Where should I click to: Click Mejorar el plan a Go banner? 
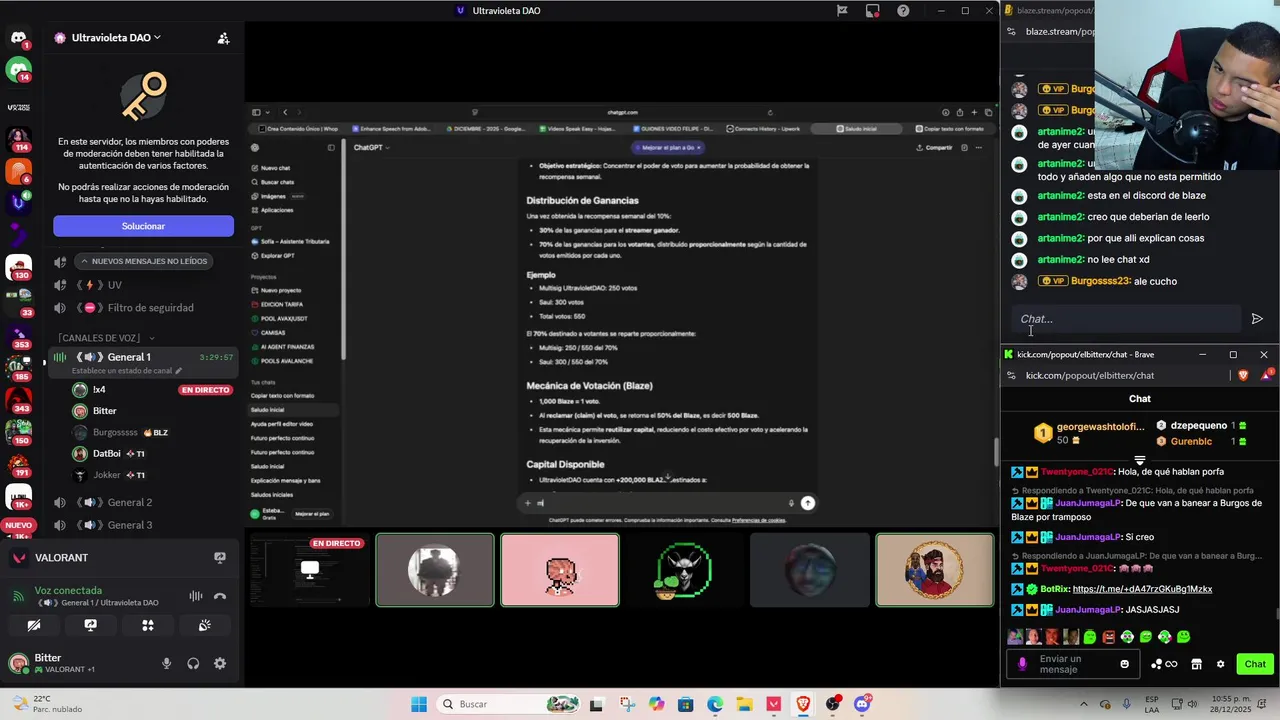tap(670, 147)
